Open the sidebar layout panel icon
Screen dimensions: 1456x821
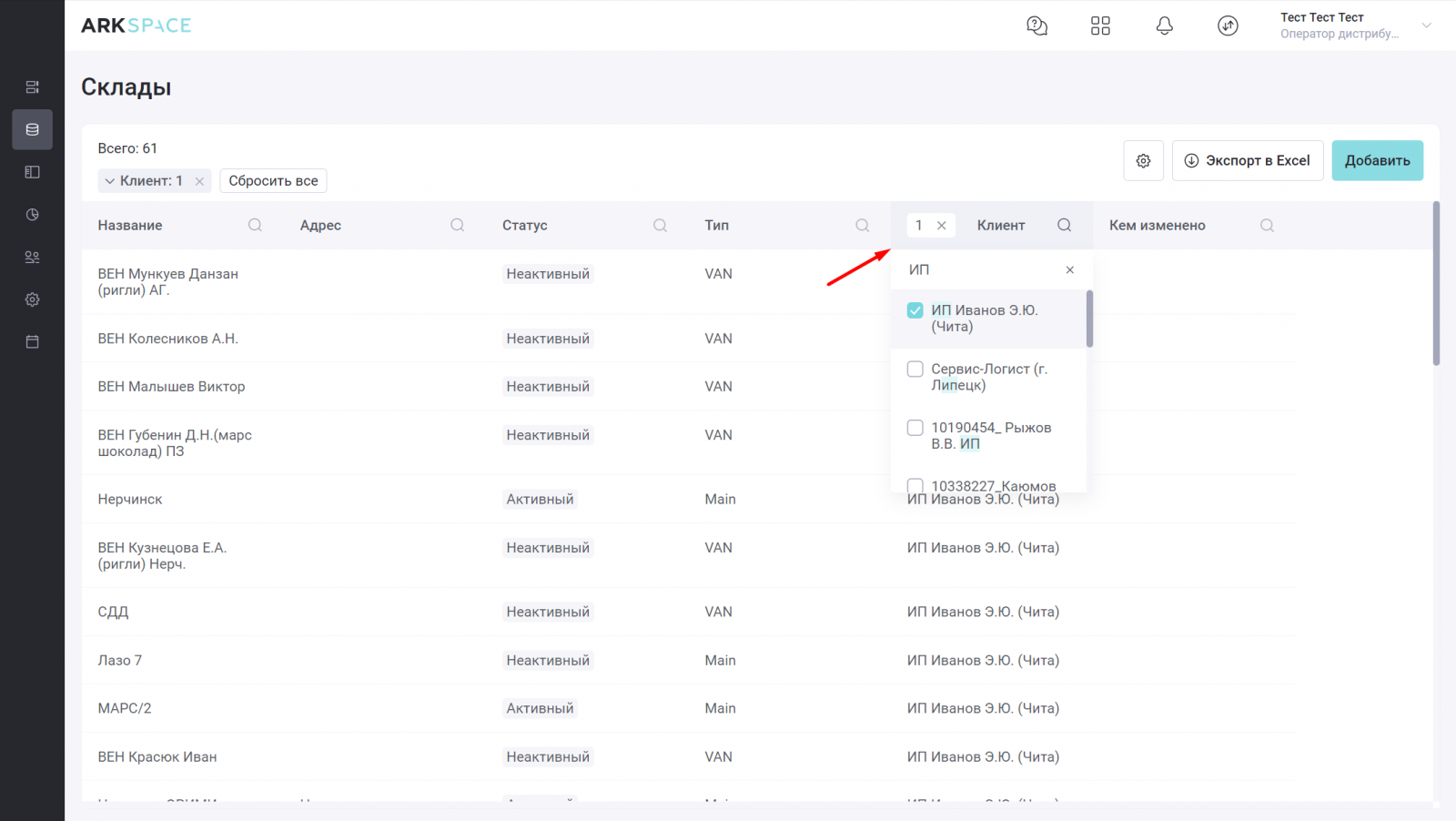click(x=32, y=172)
